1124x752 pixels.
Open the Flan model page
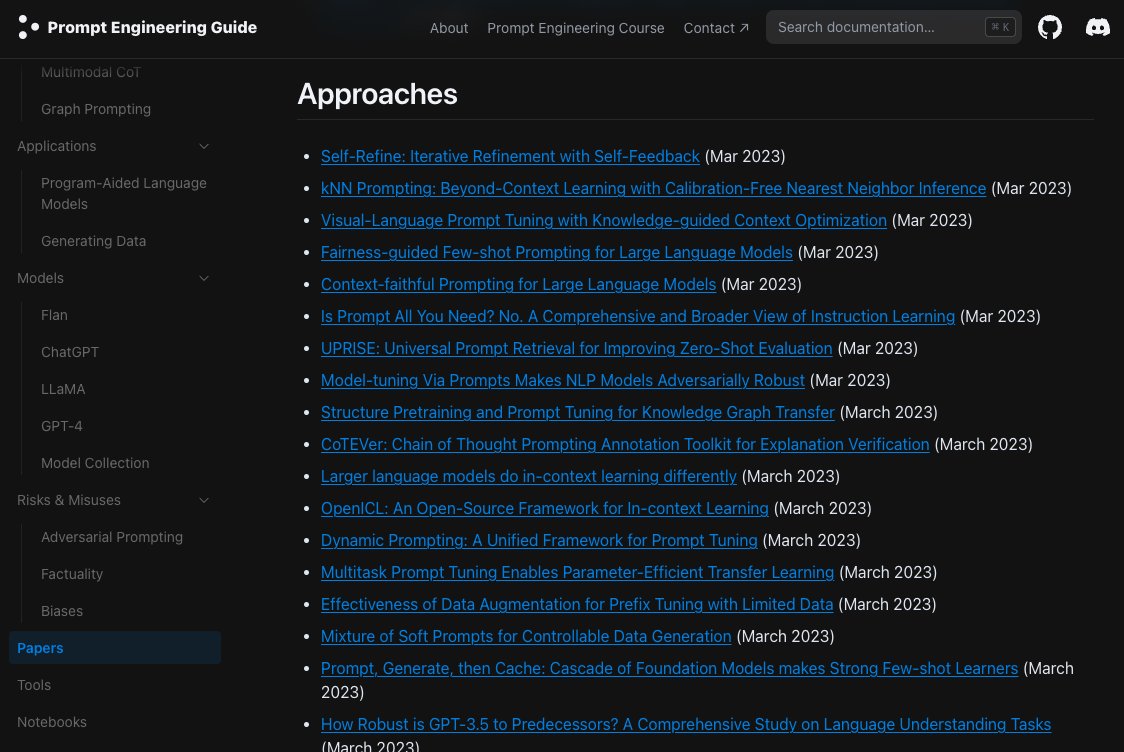click(54, 315)
